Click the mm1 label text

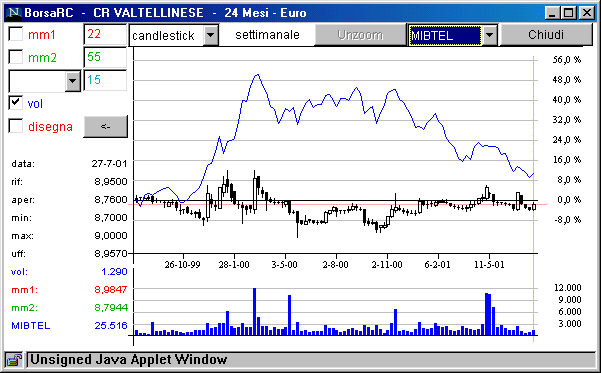coord(42,35)
